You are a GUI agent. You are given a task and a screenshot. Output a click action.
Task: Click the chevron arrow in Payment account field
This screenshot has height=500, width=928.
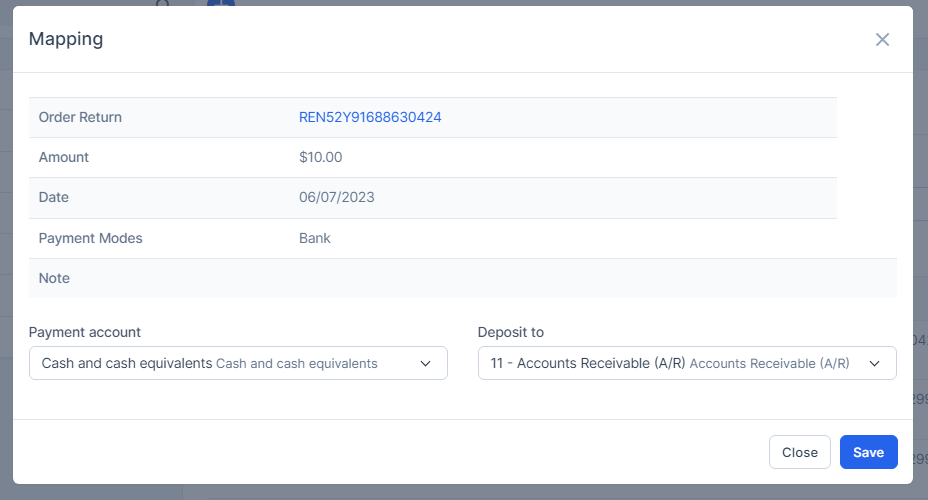click(x=425, y=364)
